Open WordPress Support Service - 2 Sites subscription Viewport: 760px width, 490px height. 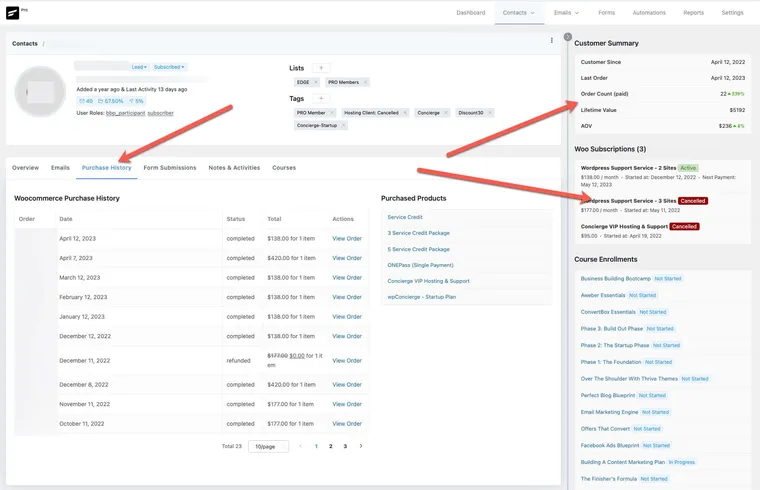pyautogui.click(x=628, y=168)
